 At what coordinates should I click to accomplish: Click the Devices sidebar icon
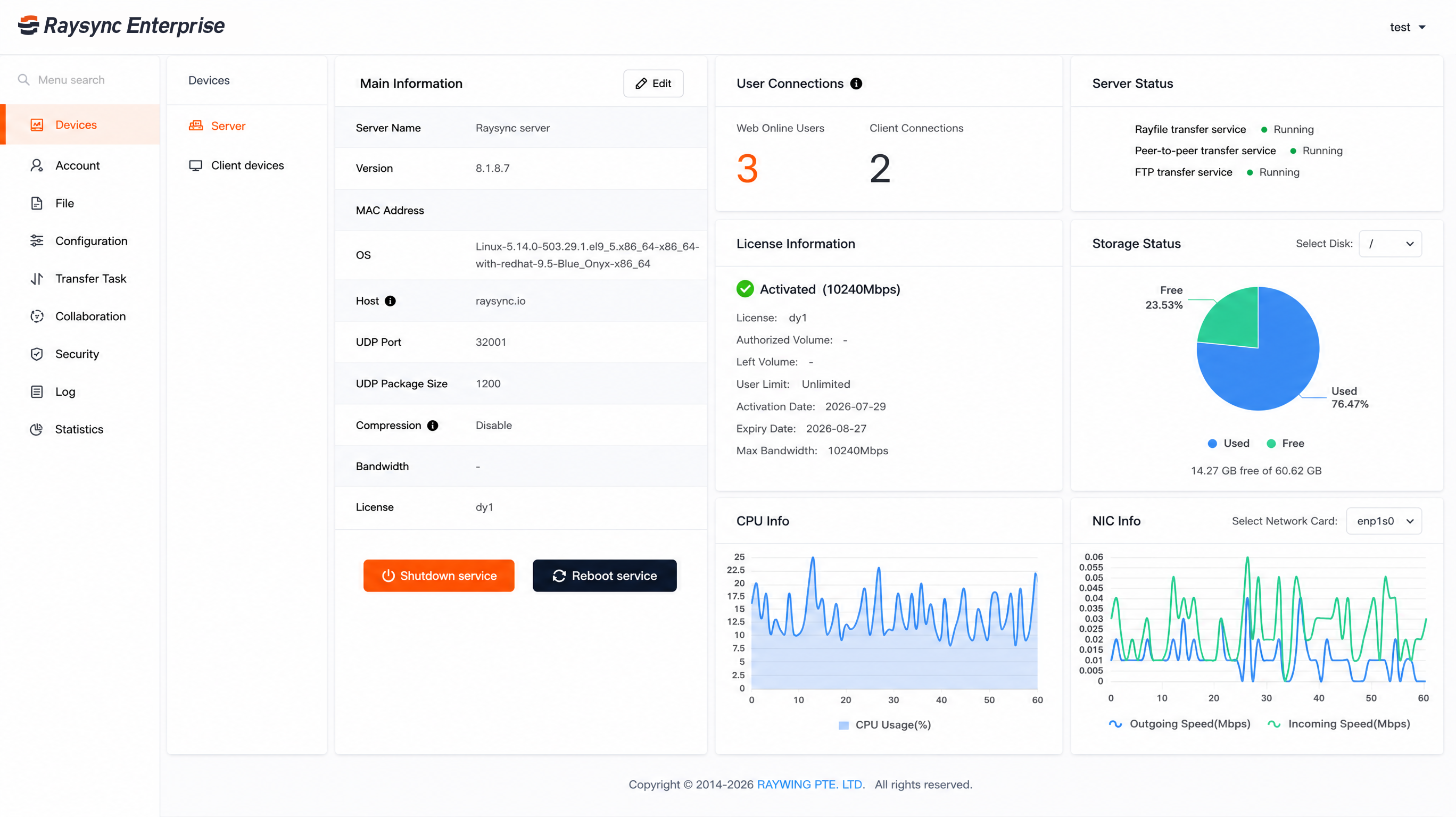pyautogui.click(x=37, y=125)
